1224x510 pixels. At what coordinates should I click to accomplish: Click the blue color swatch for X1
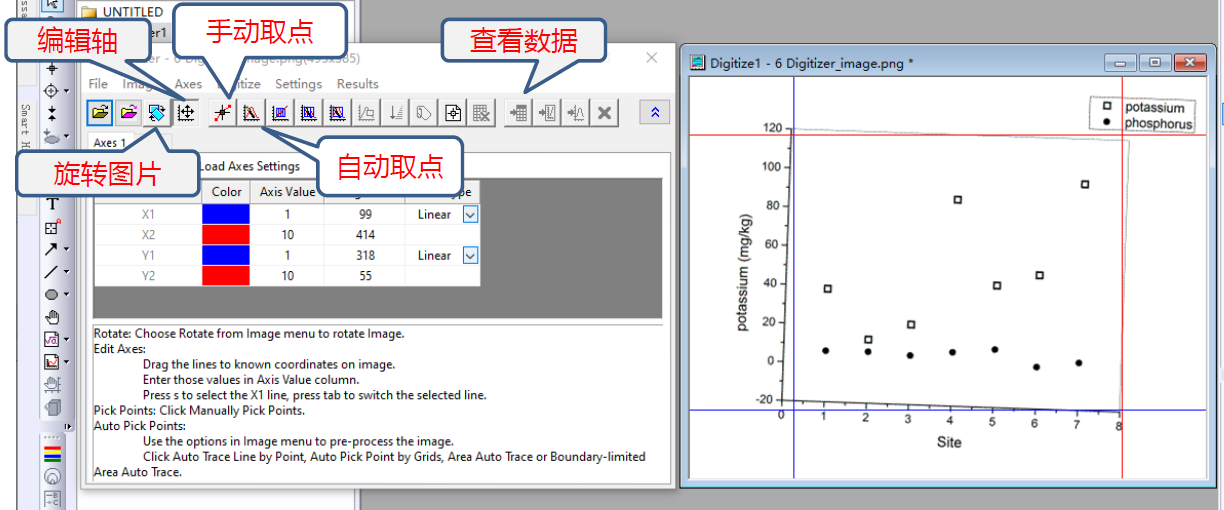227,214
